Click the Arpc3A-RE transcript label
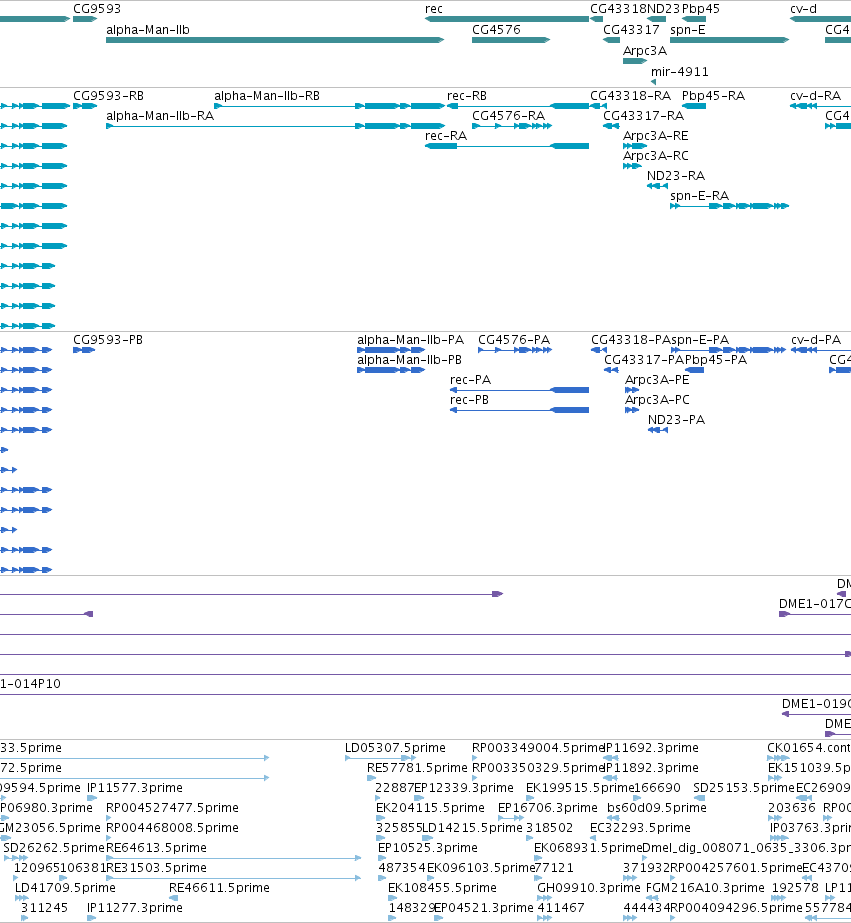Screen dimensions: 851x923 [656, 136]
